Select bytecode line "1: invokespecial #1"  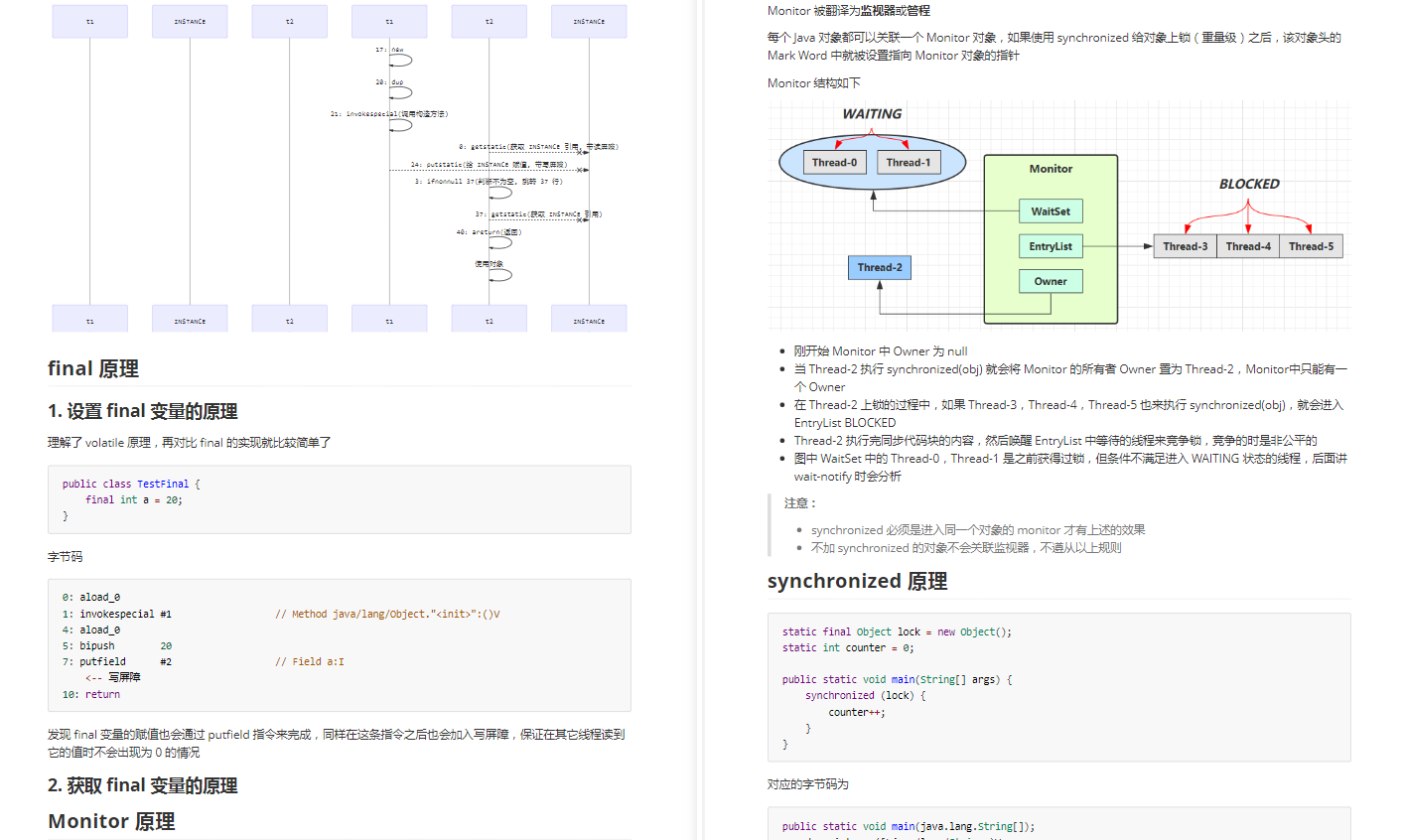116,614
